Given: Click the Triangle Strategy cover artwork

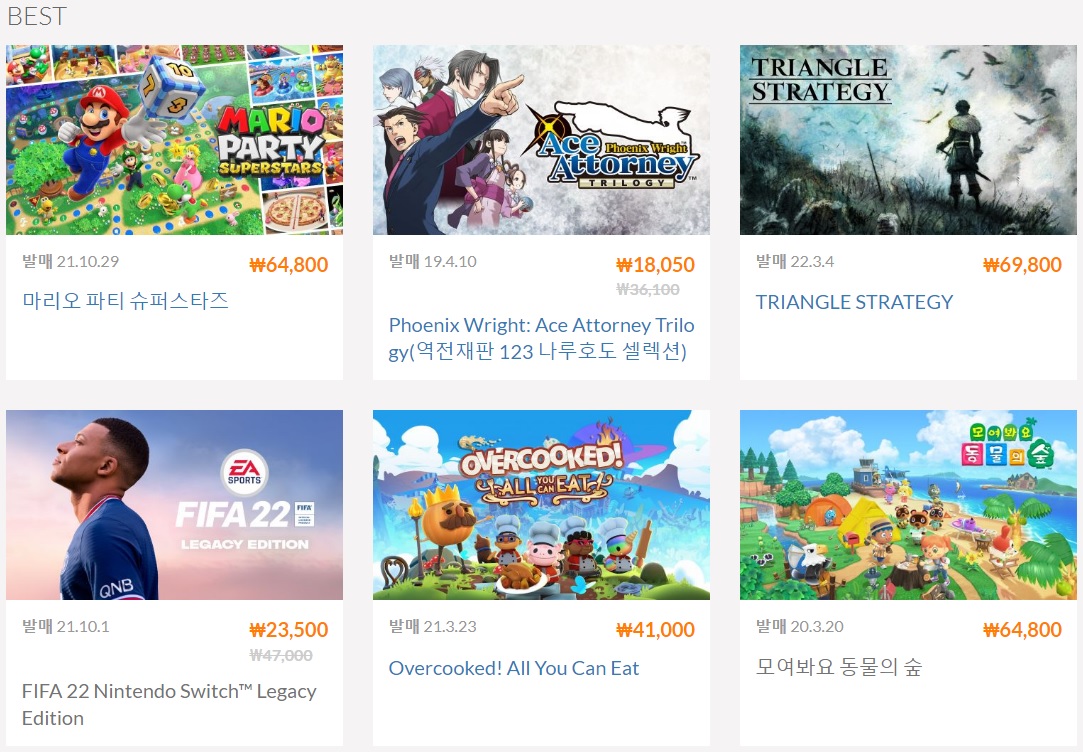Looking at the screenshot, I should coord(908,140).
